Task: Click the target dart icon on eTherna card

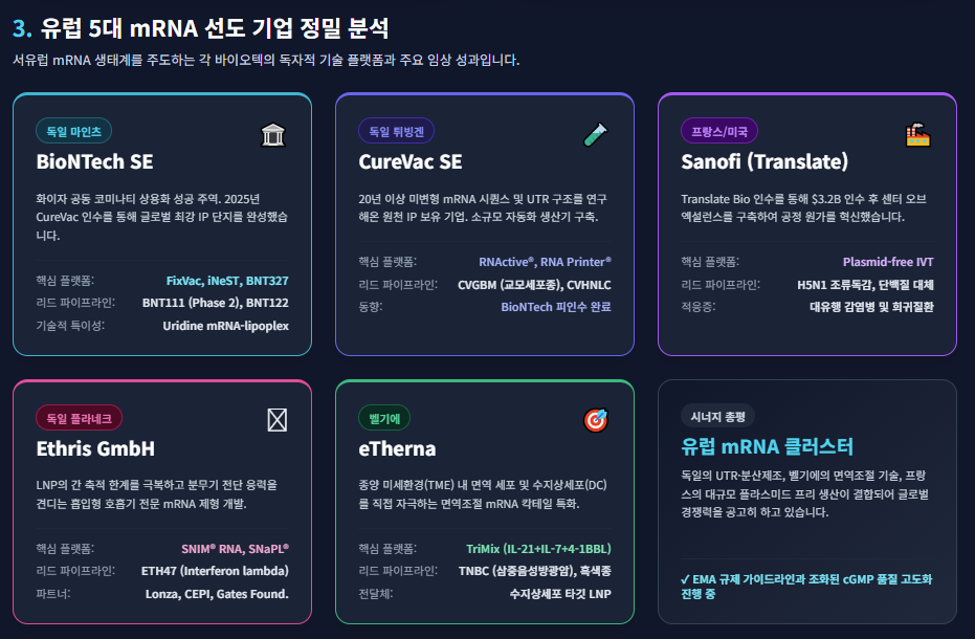Action: tap(596, 420)
